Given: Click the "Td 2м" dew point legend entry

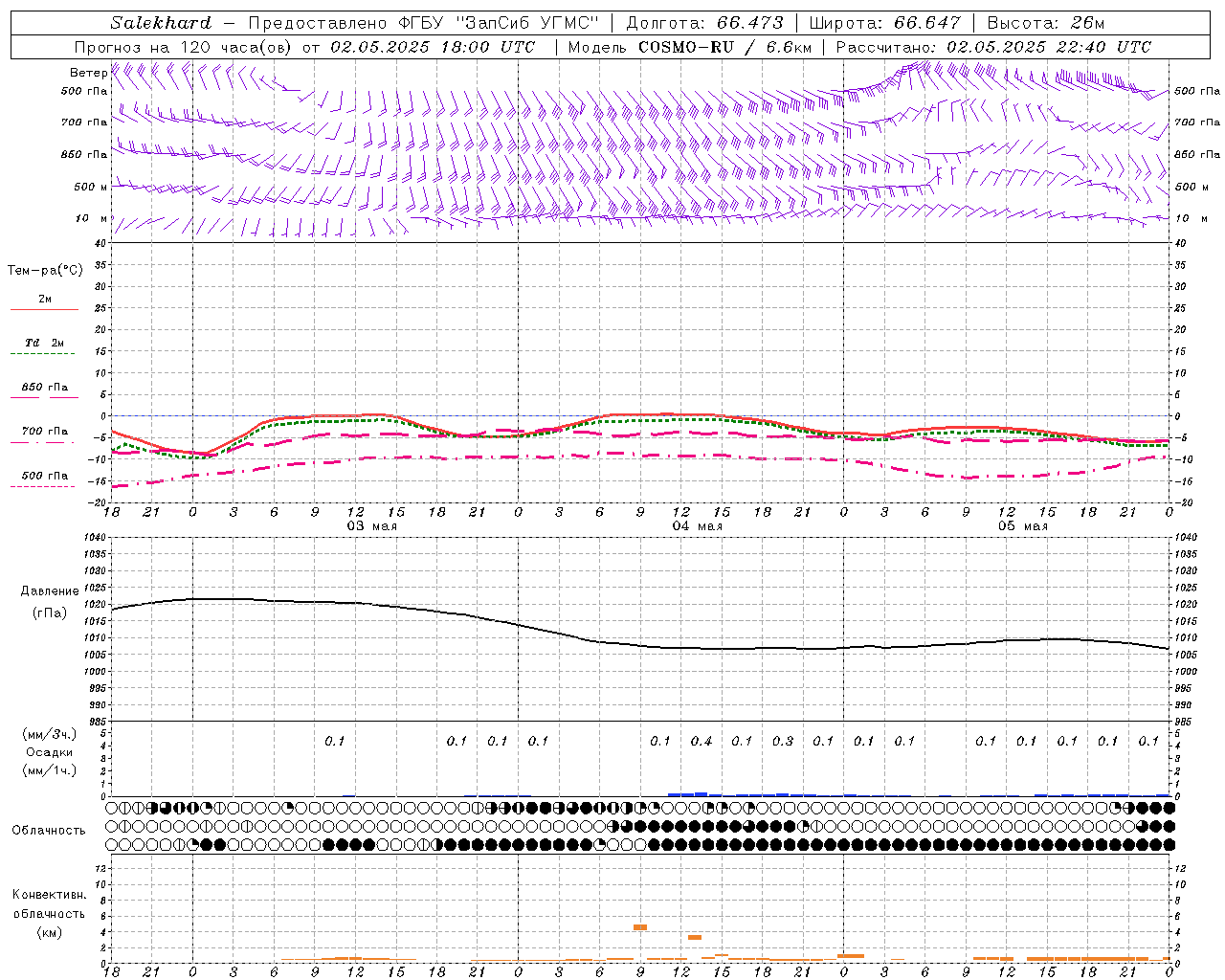Looking at the screenshot, I should click(x=44, y=343).
